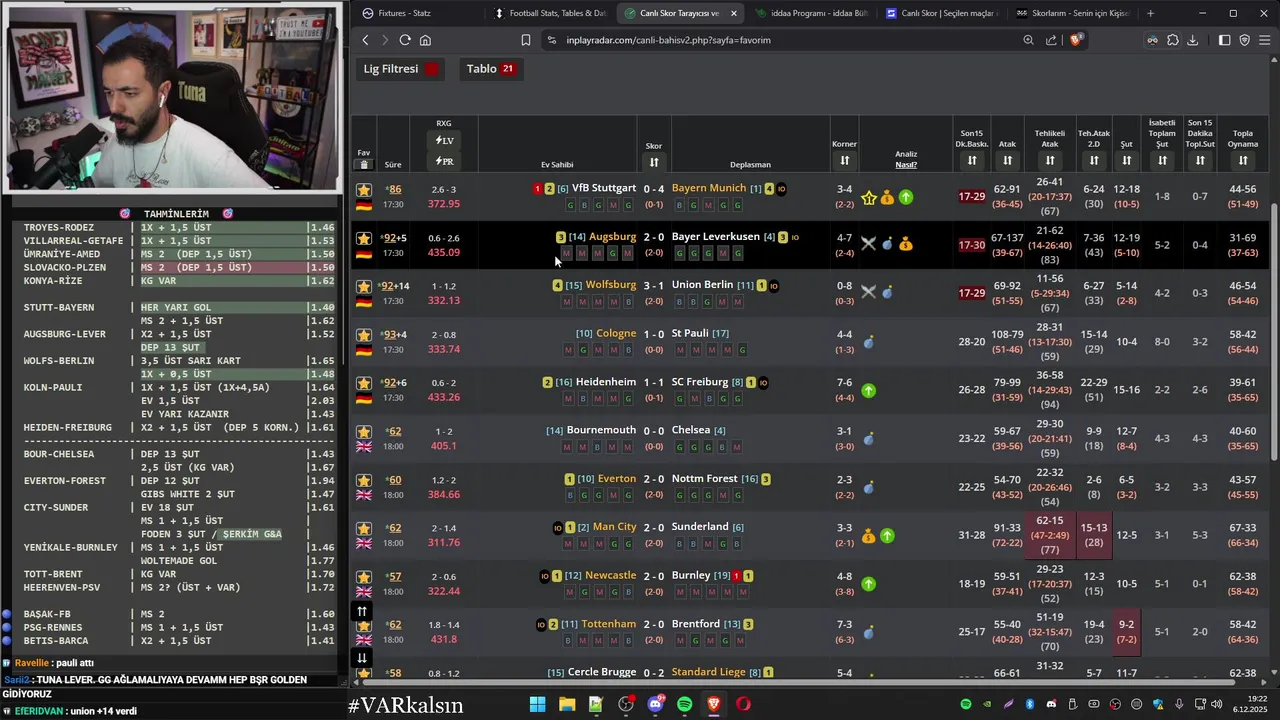Toggle favorite star for Cologne match
The height and width of the screenshot is (720, 1280).
point(364,335)
